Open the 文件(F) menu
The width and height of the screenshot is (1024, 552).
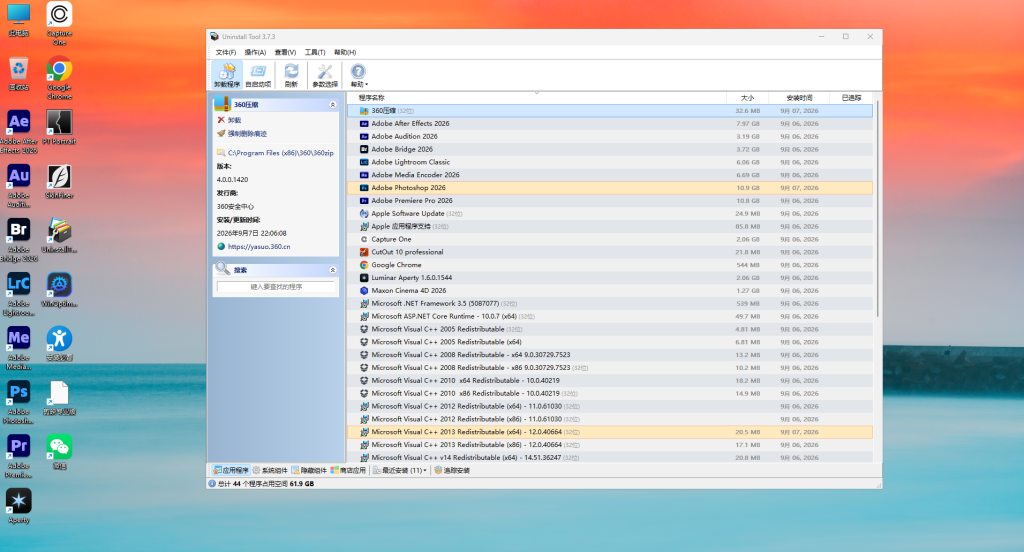coord(225,52)
